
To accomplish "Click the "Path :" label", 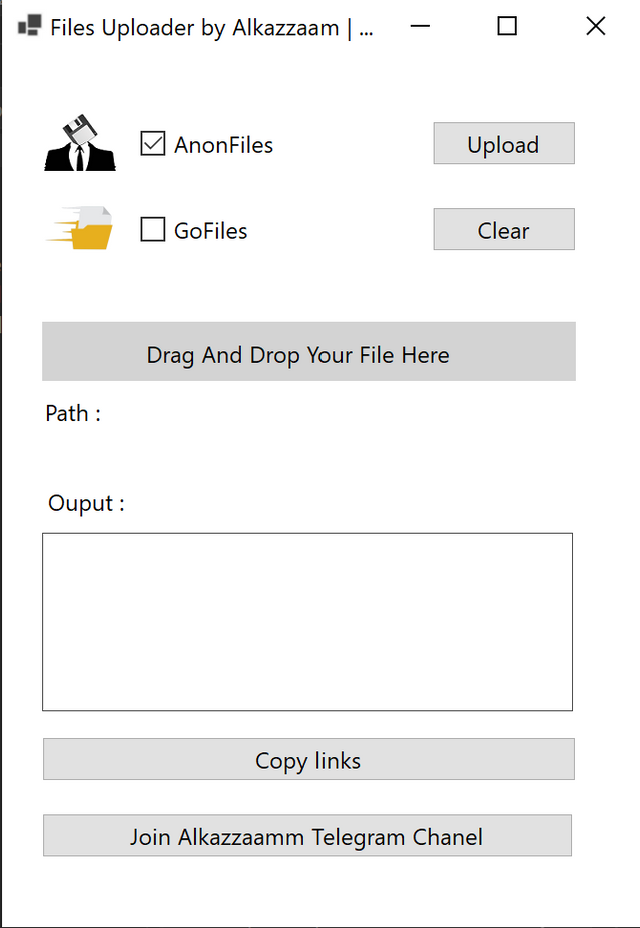I will coord(73,413).
